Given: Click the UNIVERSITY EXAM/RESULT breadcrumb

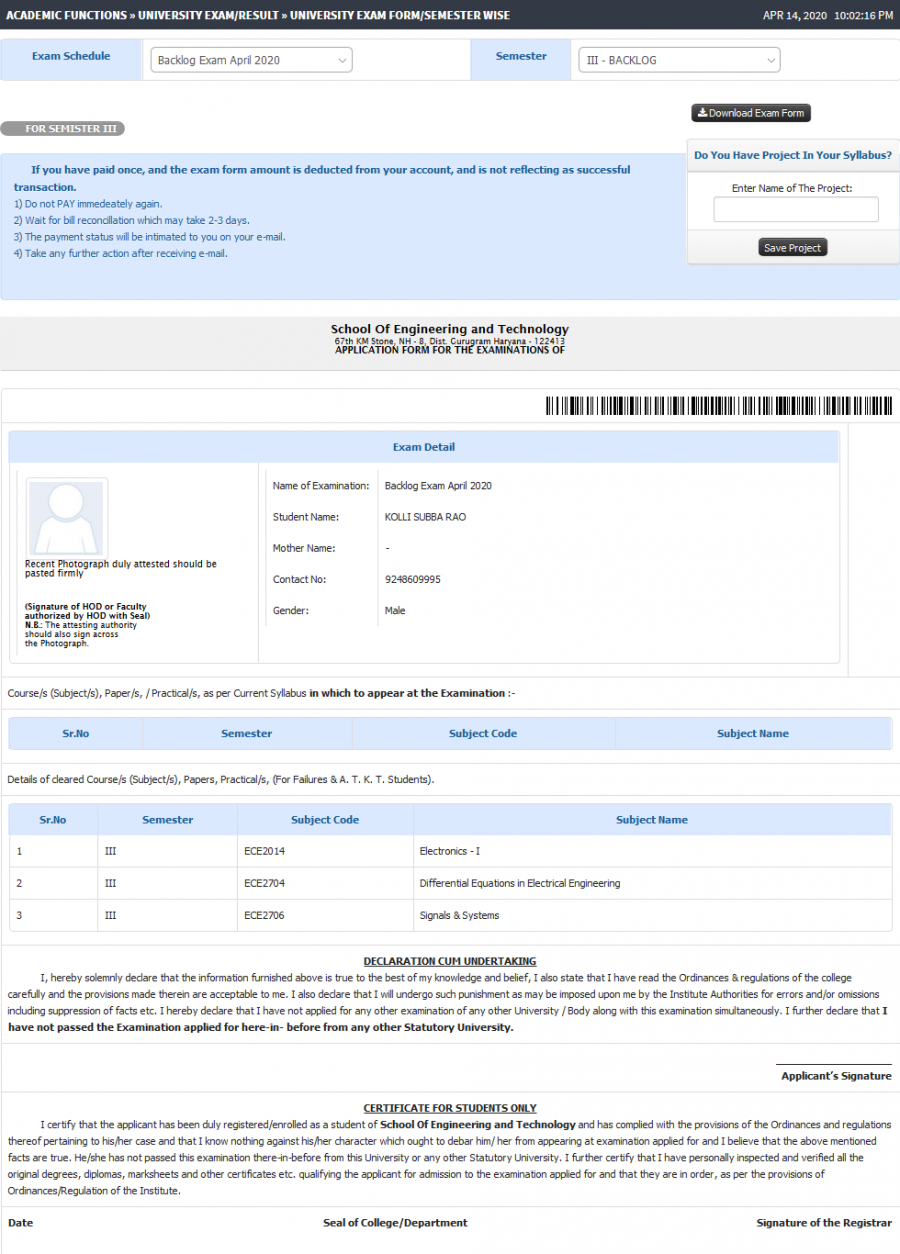Looking at the screenshot, I should (x=209, y=15).
